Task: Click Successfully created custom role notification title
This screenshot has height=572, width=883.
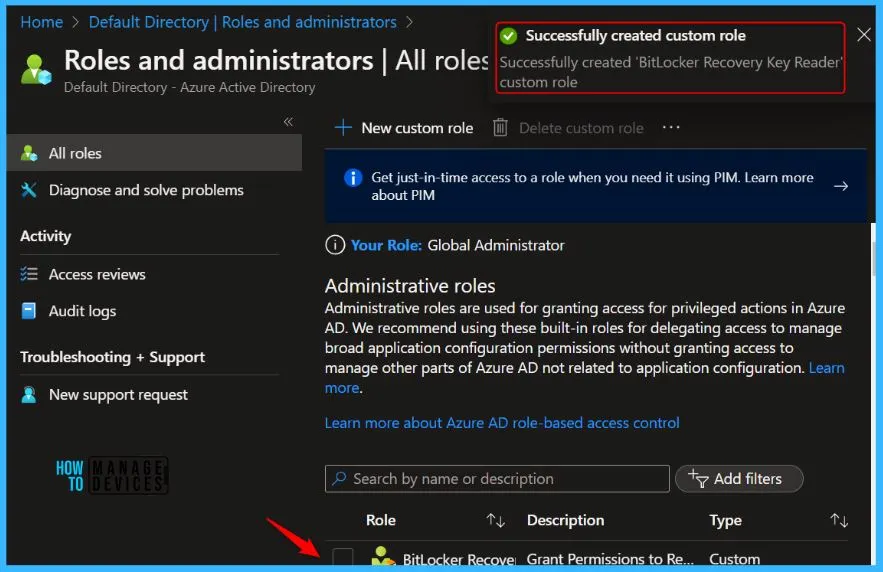Action: 635,35
